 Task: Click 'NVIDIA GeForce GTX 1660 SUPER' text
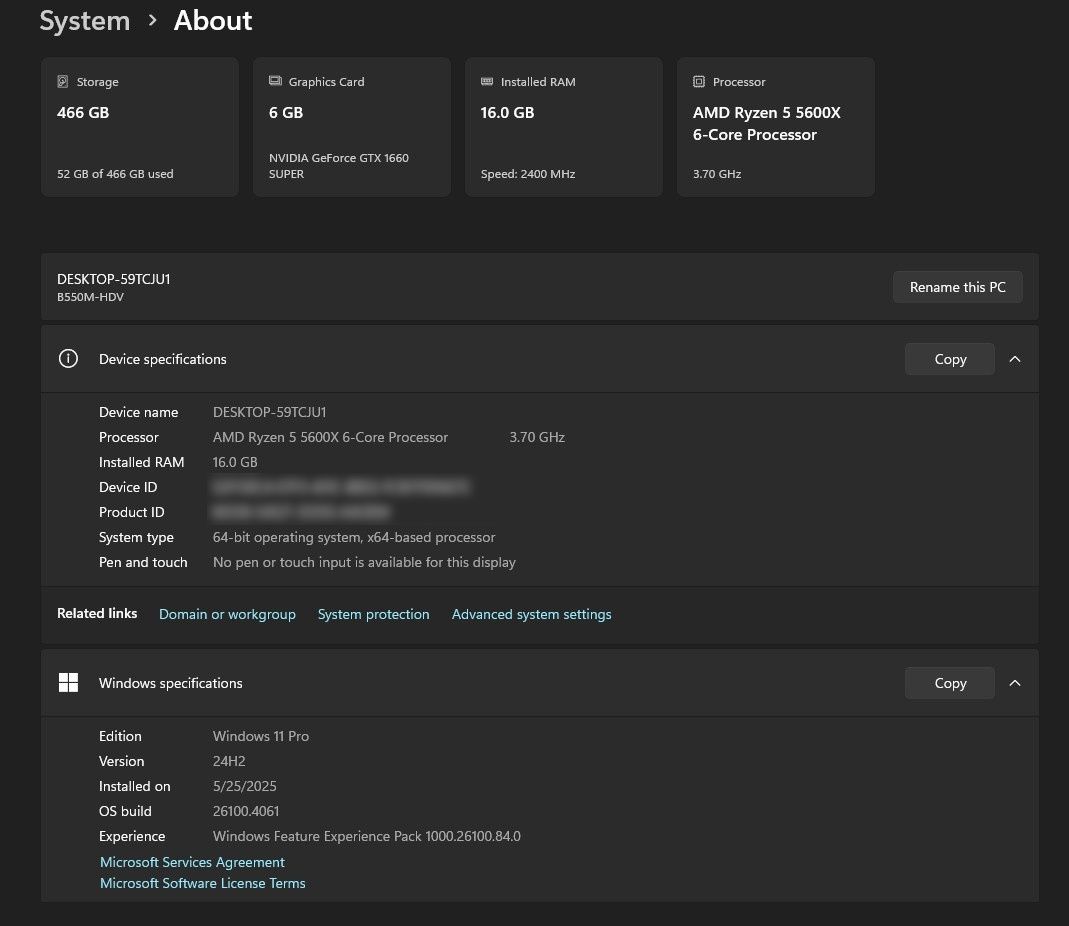point(339,166)
